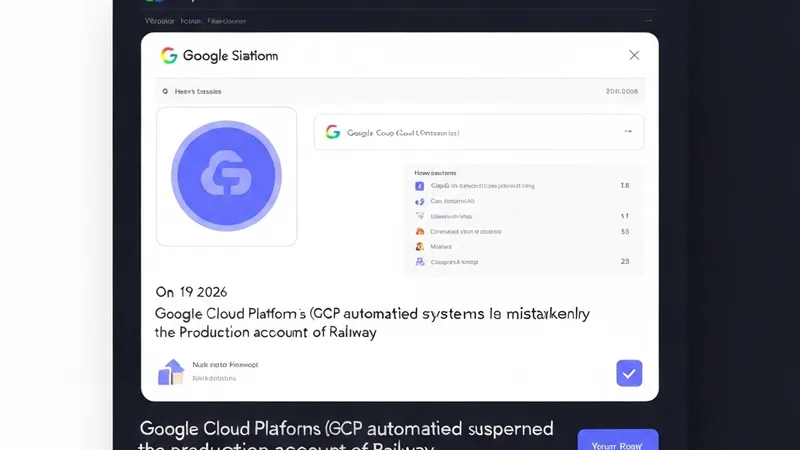Click the value 11 in the third row
Screen dimensions: 800x450
625,216
